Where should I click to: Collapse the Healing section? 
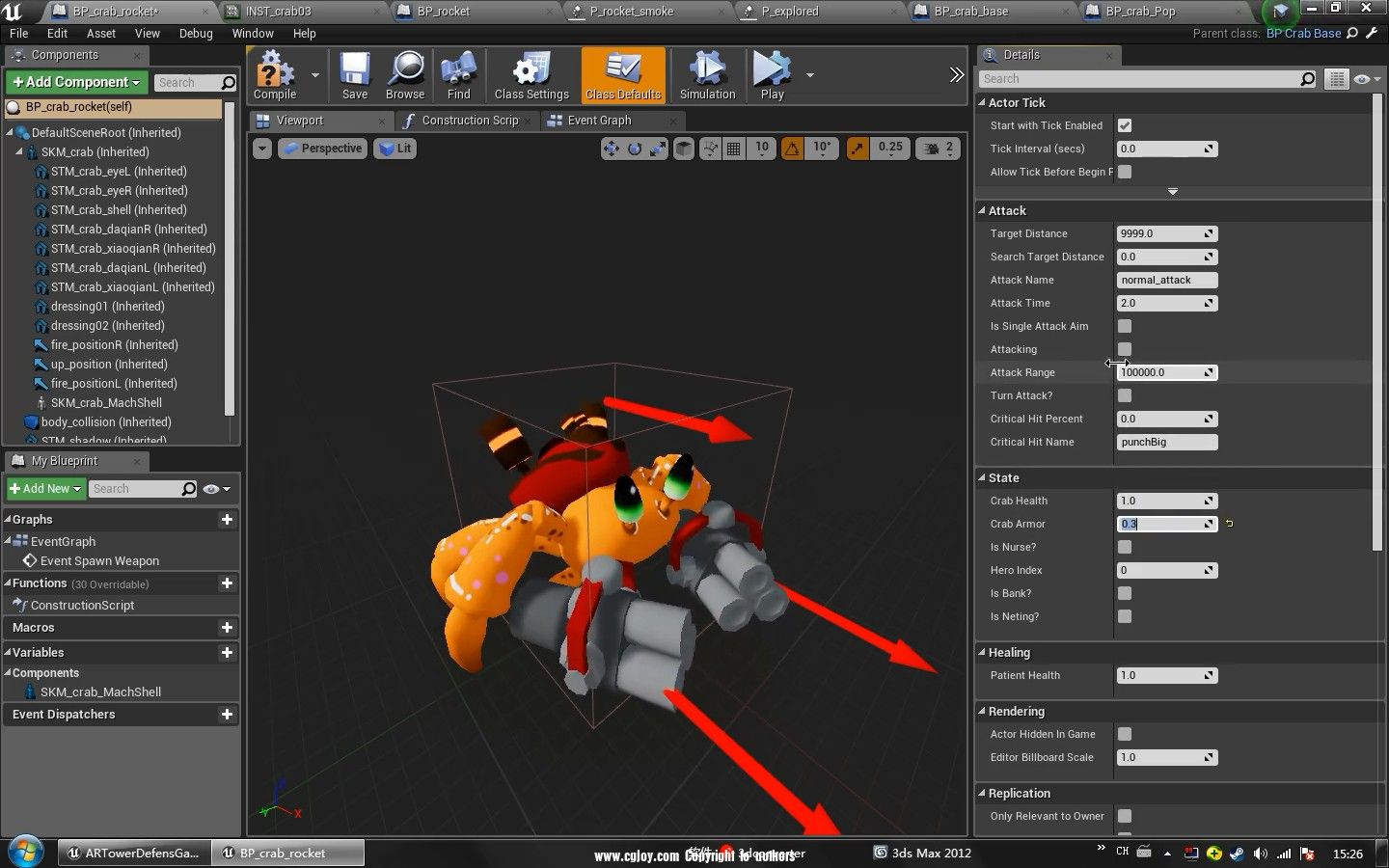click(x=983, y=652)
